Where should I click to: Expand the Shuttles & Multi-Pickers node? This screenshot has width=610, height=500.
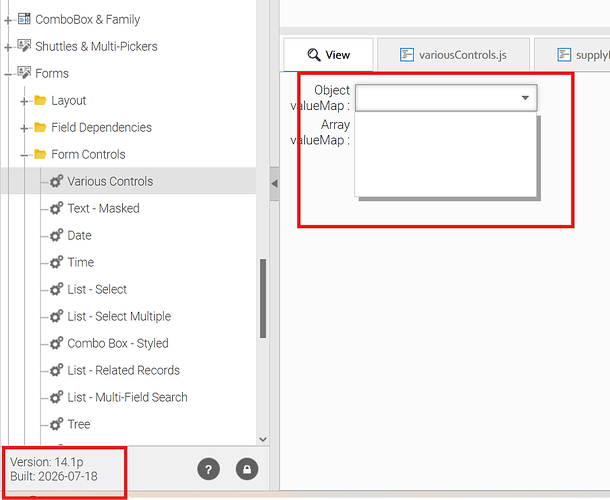pos(8,47)
